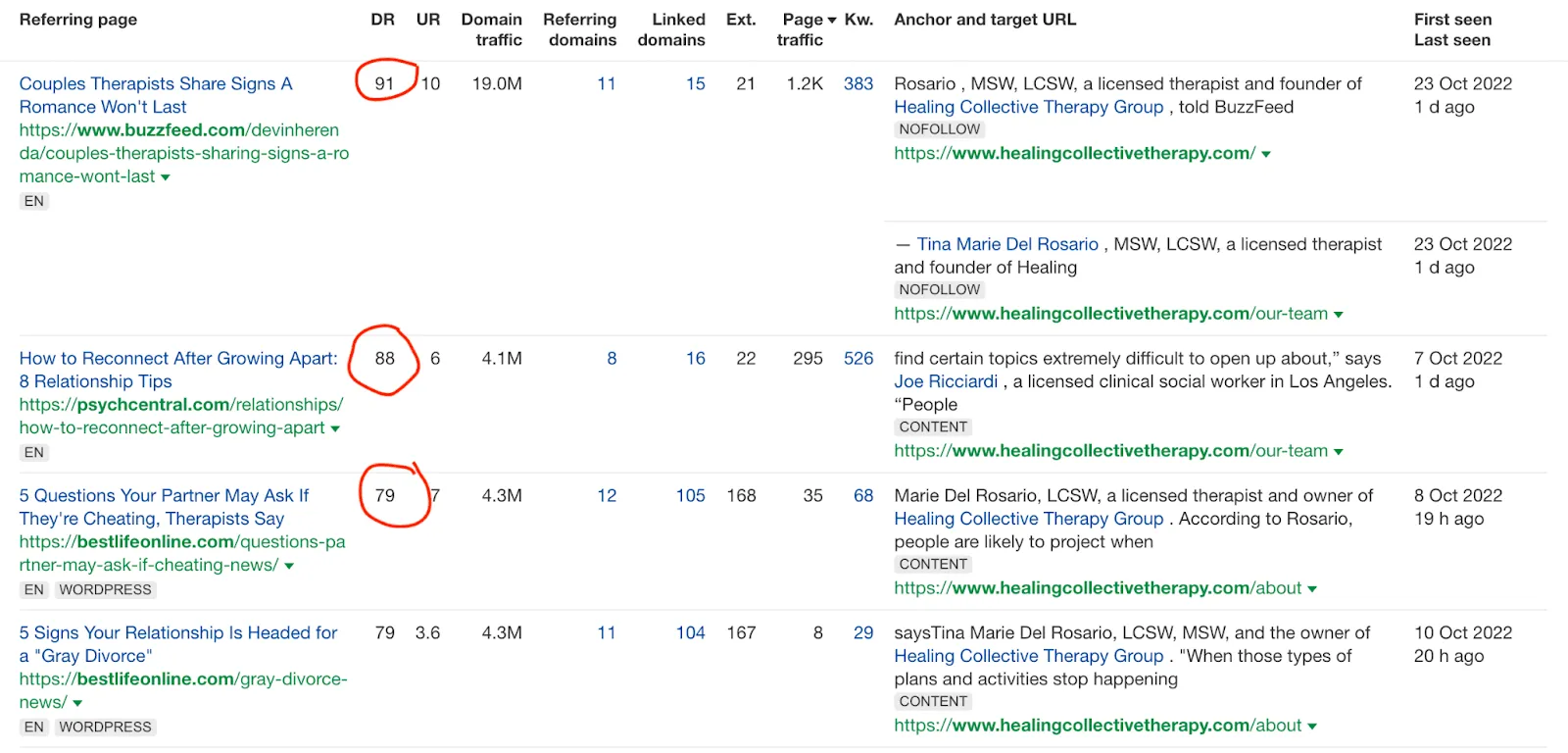The height and width of the screenshot is (753, 1568).
Task: Click the 'Tina Marie Del Rosario' anchor link
Action: coord(1006,244)
